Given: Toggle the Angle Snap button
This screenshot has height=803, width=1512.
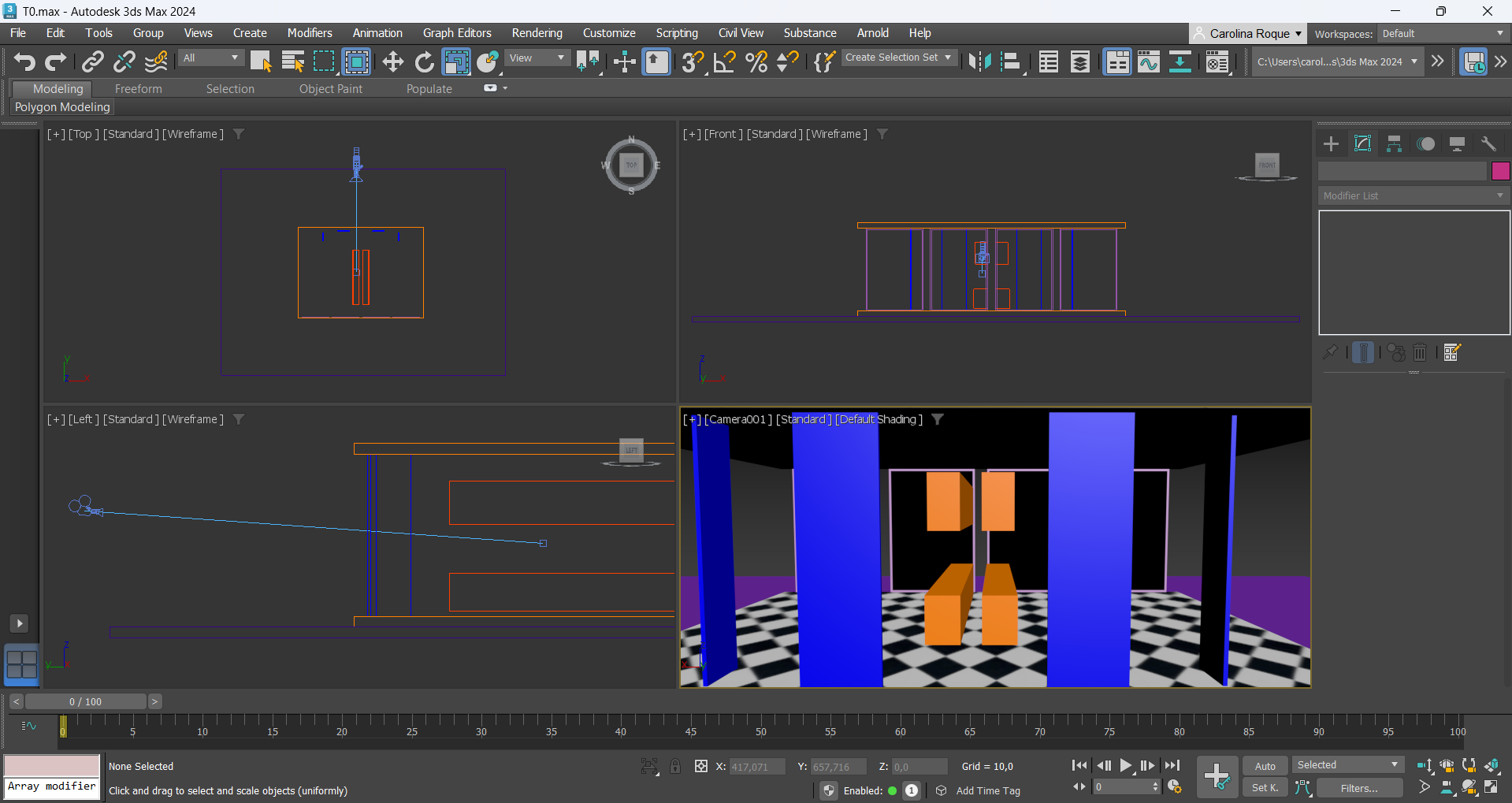Looking at the screenshot, I should [x=724, y=61].
